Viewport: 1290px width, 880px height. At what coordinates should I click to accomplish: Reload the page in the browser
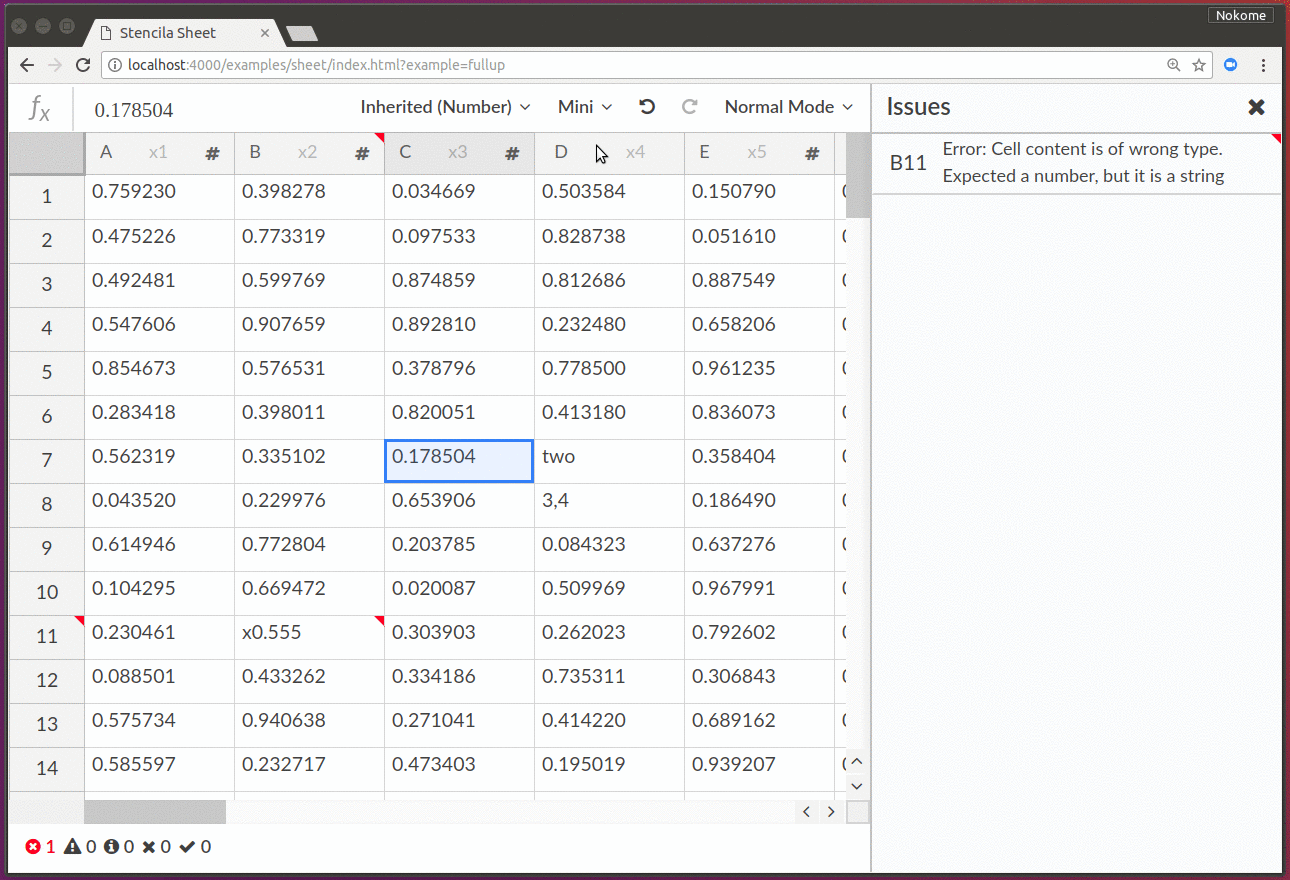[83, 65]
